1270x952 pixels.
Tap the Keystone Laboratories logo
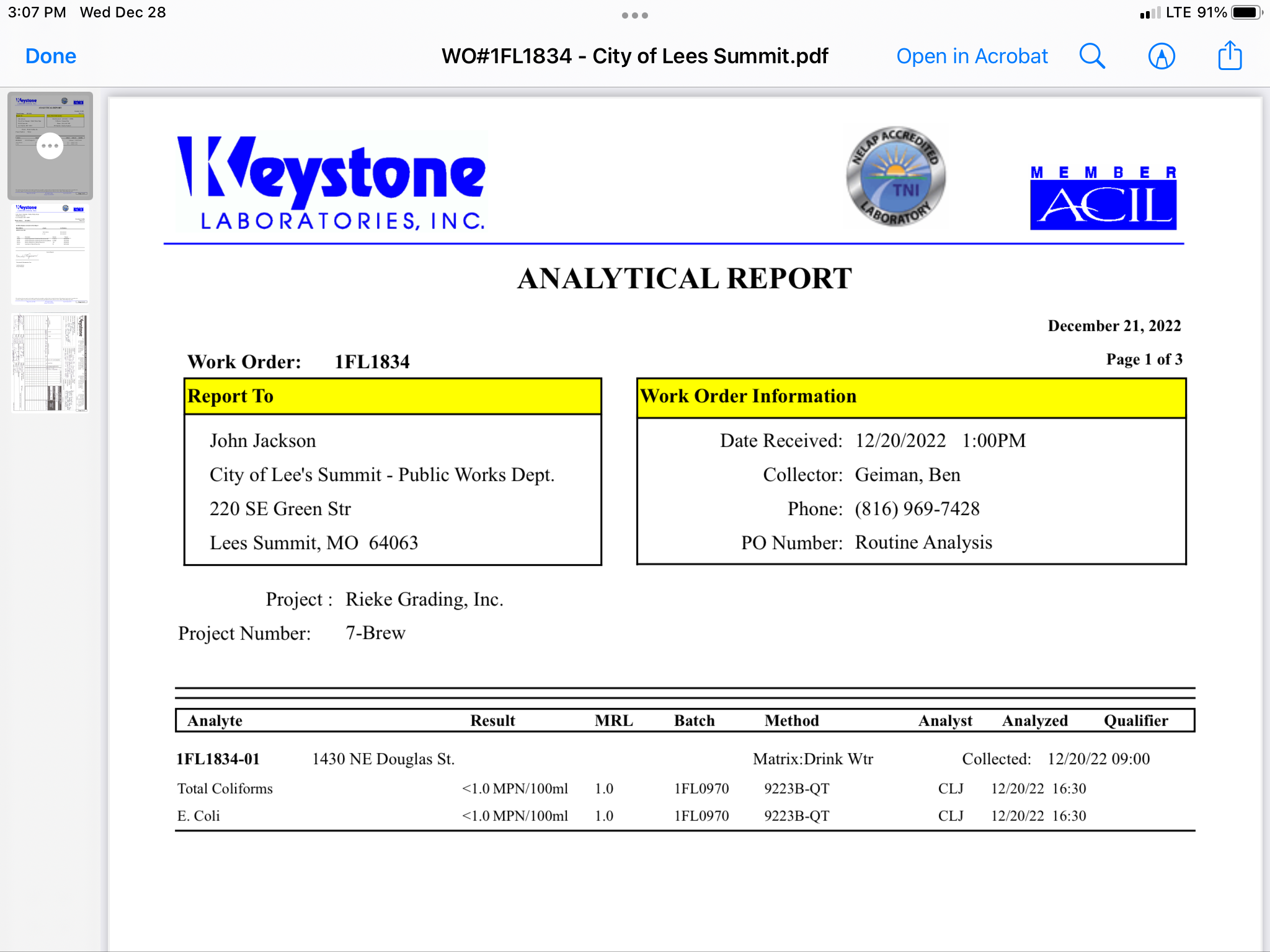(x=332, y=183)
